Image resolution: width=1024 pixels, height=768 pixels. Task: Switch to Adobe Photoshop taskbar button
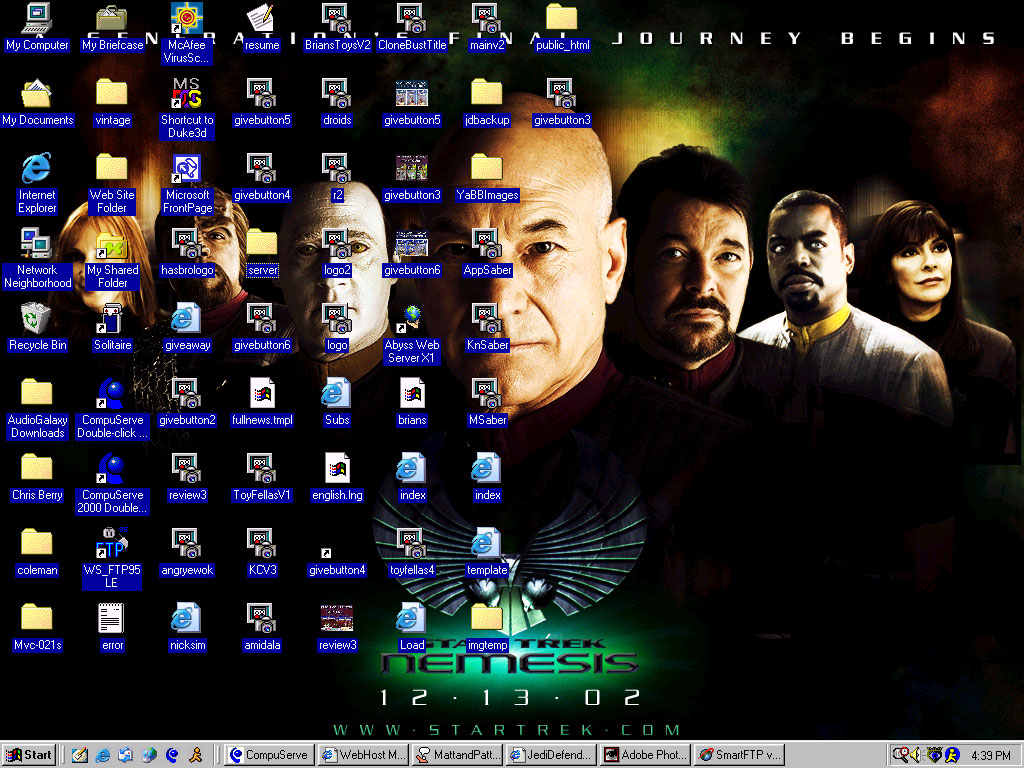[645, 755]
